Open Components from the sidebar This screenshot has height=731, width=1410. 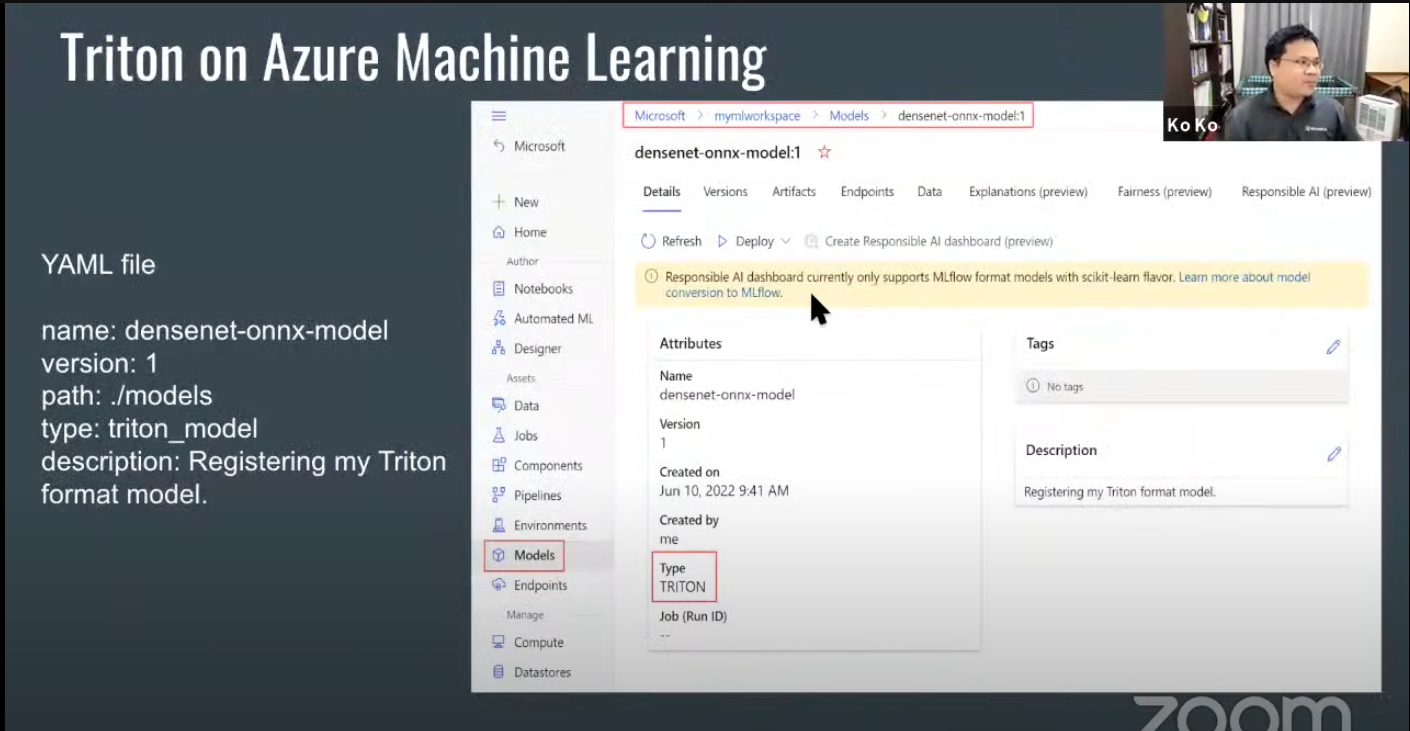tap(548, 466)
